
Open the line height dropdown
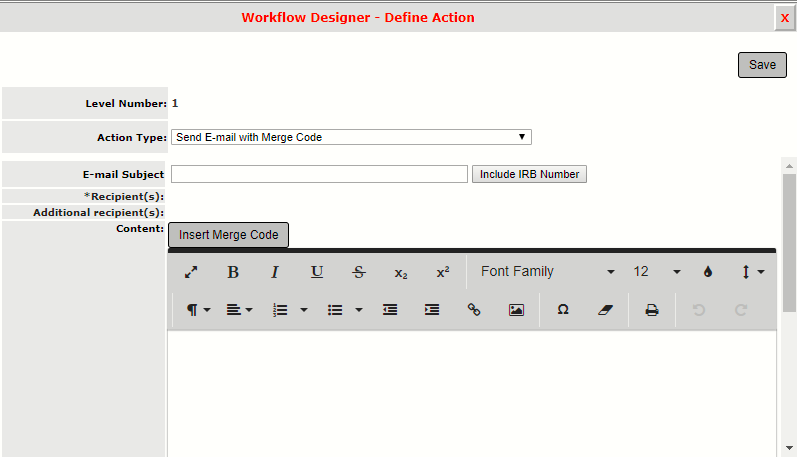coord(752,272)
